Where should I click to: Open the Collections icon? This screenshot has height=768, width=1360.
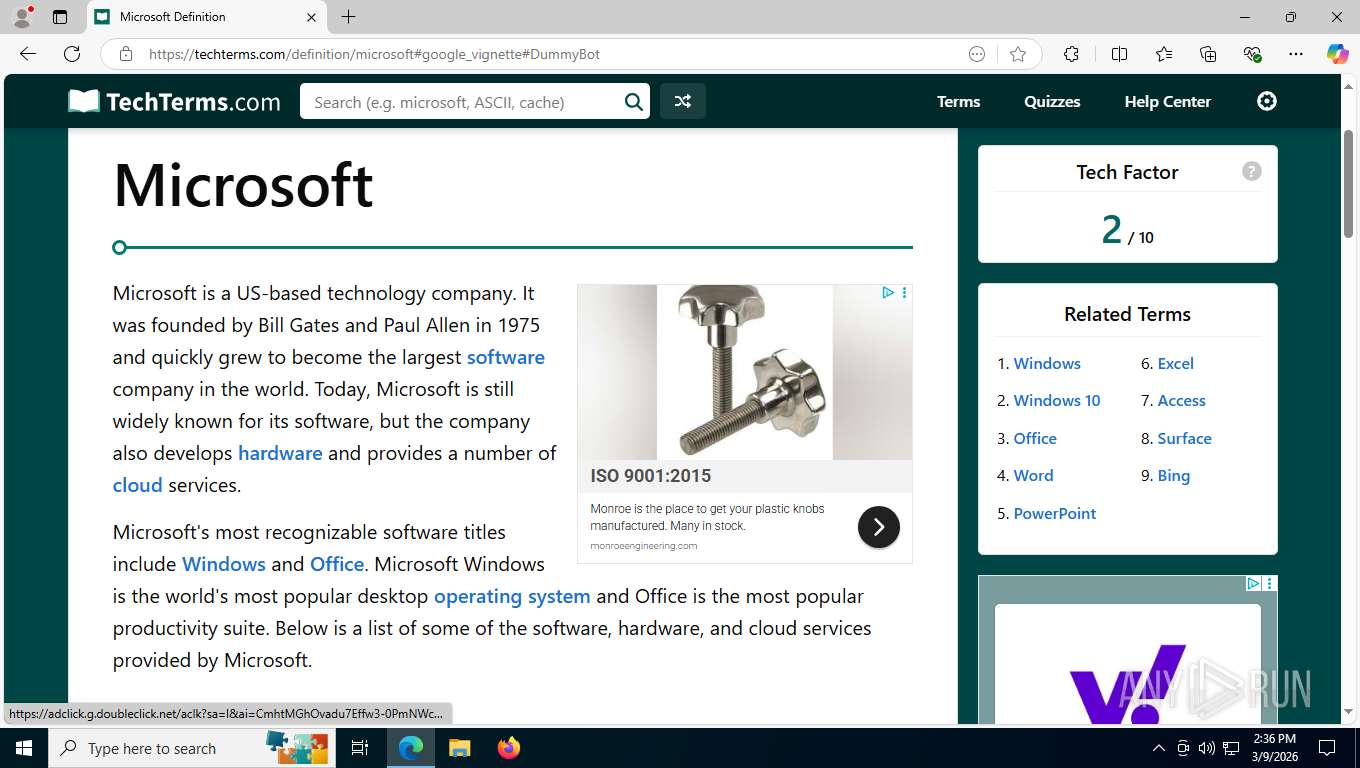tap(1208, 54)
